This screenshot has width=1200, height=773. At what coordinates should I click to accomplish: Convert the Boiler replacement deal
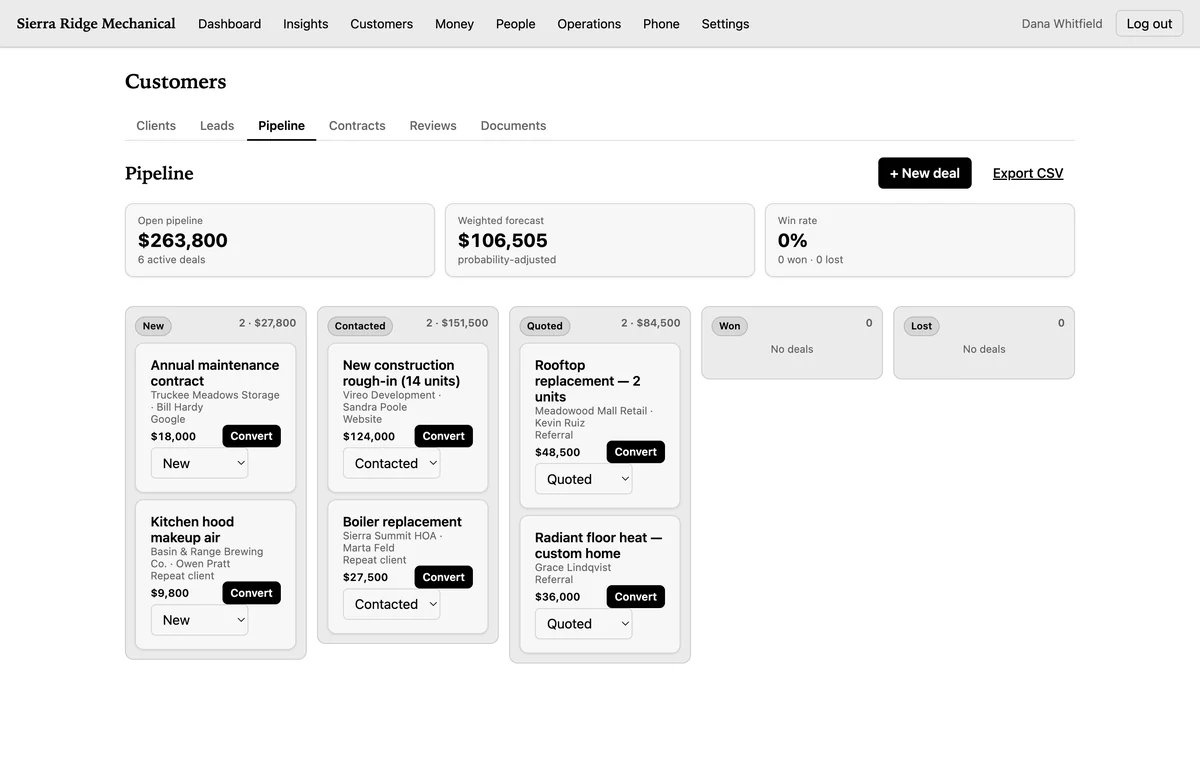point(443,577)
